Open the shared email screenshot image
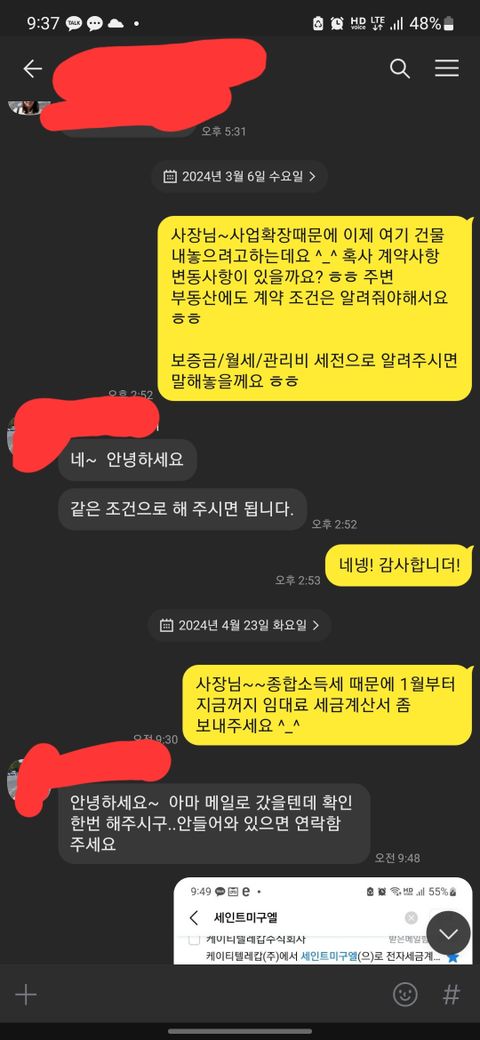This screenshot has width=480, height=1040. click(323, 921)
